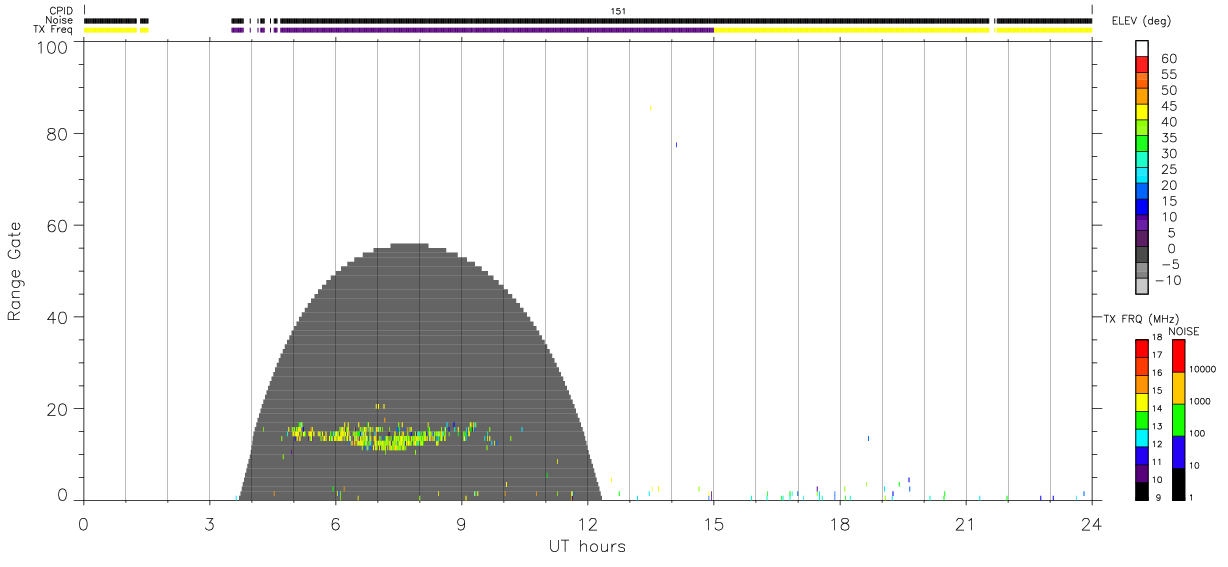Click the red 55–60 degree elevation swatch
Viewport: 1228px width, 567px height.
pyautogui.click(x=1141, y=66)
